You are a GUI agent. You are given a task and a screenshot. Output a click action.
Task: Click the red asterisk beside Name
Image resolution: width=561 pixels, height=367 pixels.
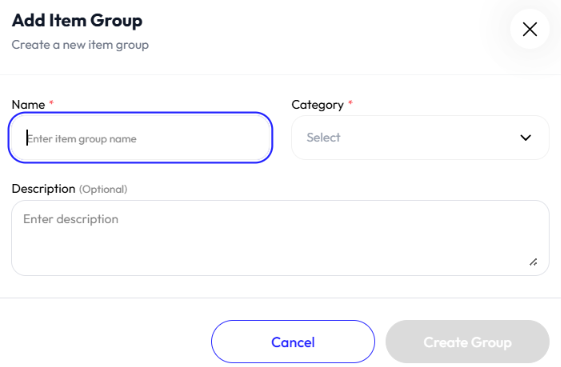point(51,103)
